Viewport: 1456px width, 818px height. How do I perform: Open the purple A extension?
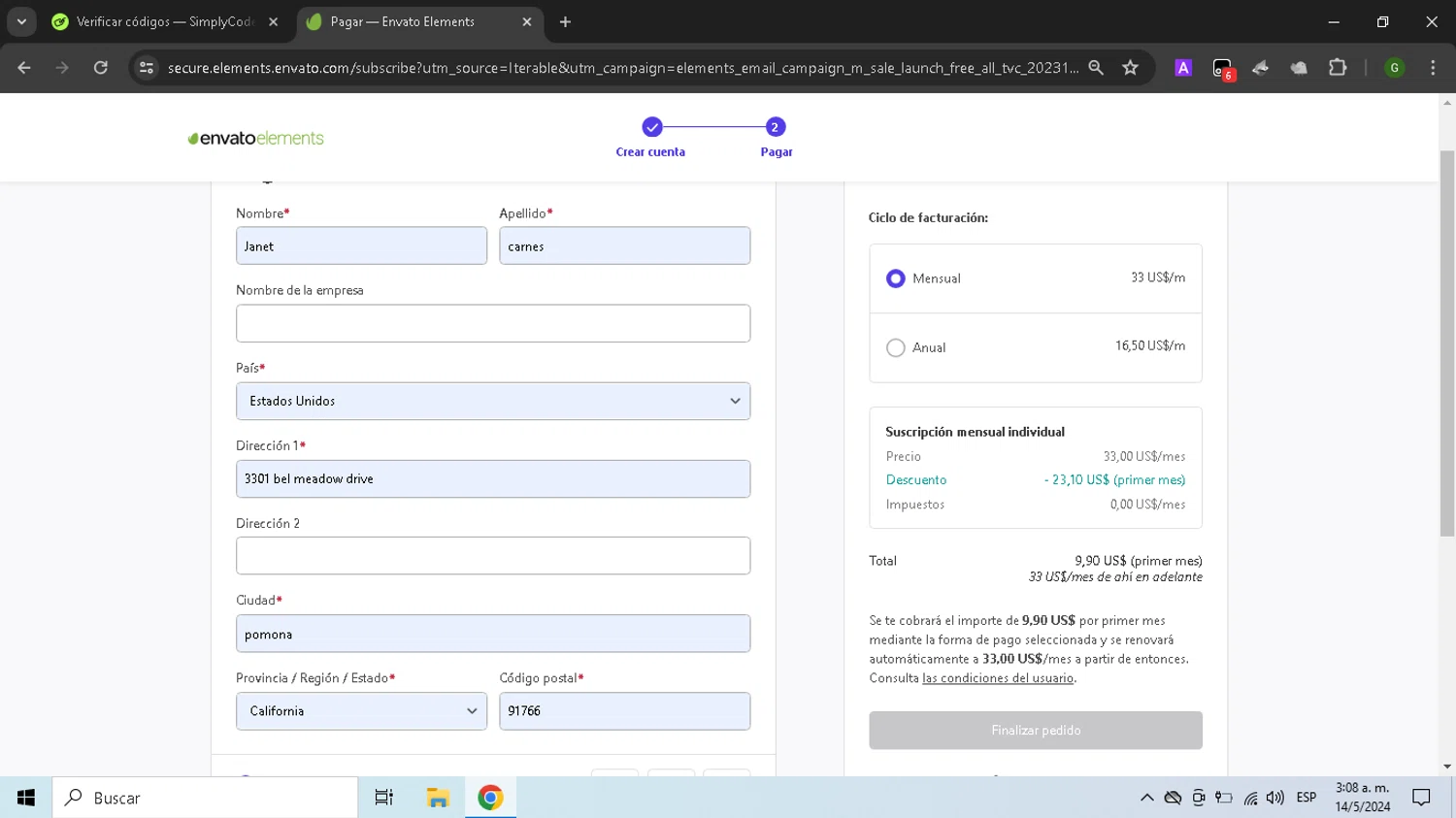[1183, 68]
